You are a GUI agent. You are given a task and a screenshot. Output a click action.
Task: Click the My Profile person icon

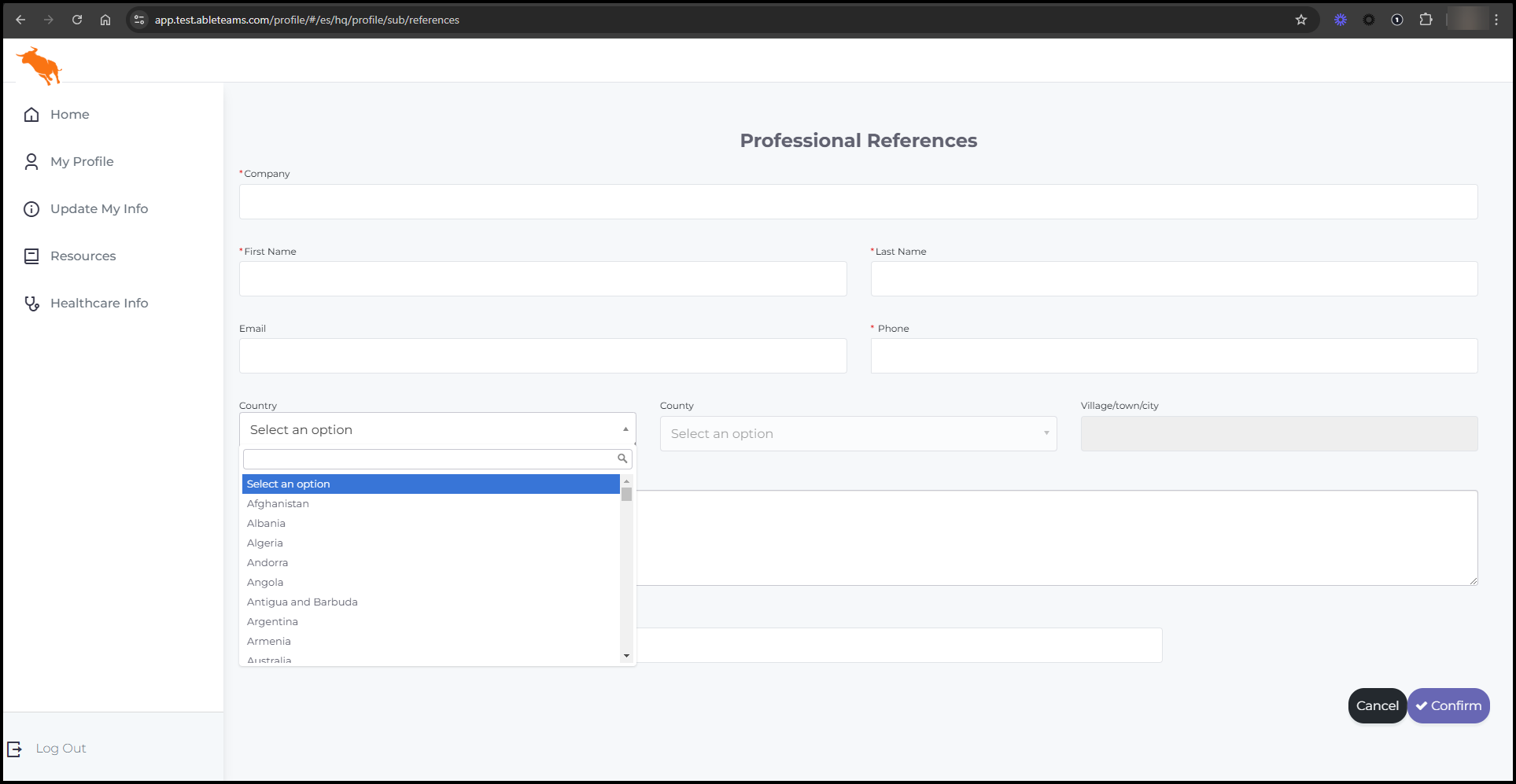(x=31, y=162)
